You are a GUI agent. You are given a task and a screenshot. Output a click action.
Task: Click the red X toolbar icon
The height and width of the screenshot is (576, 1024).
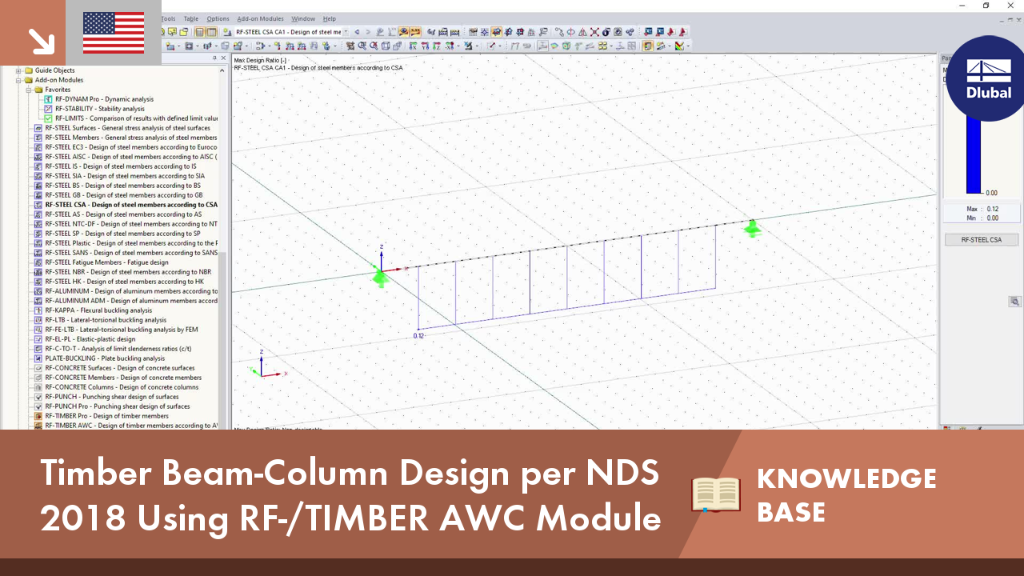594,32
